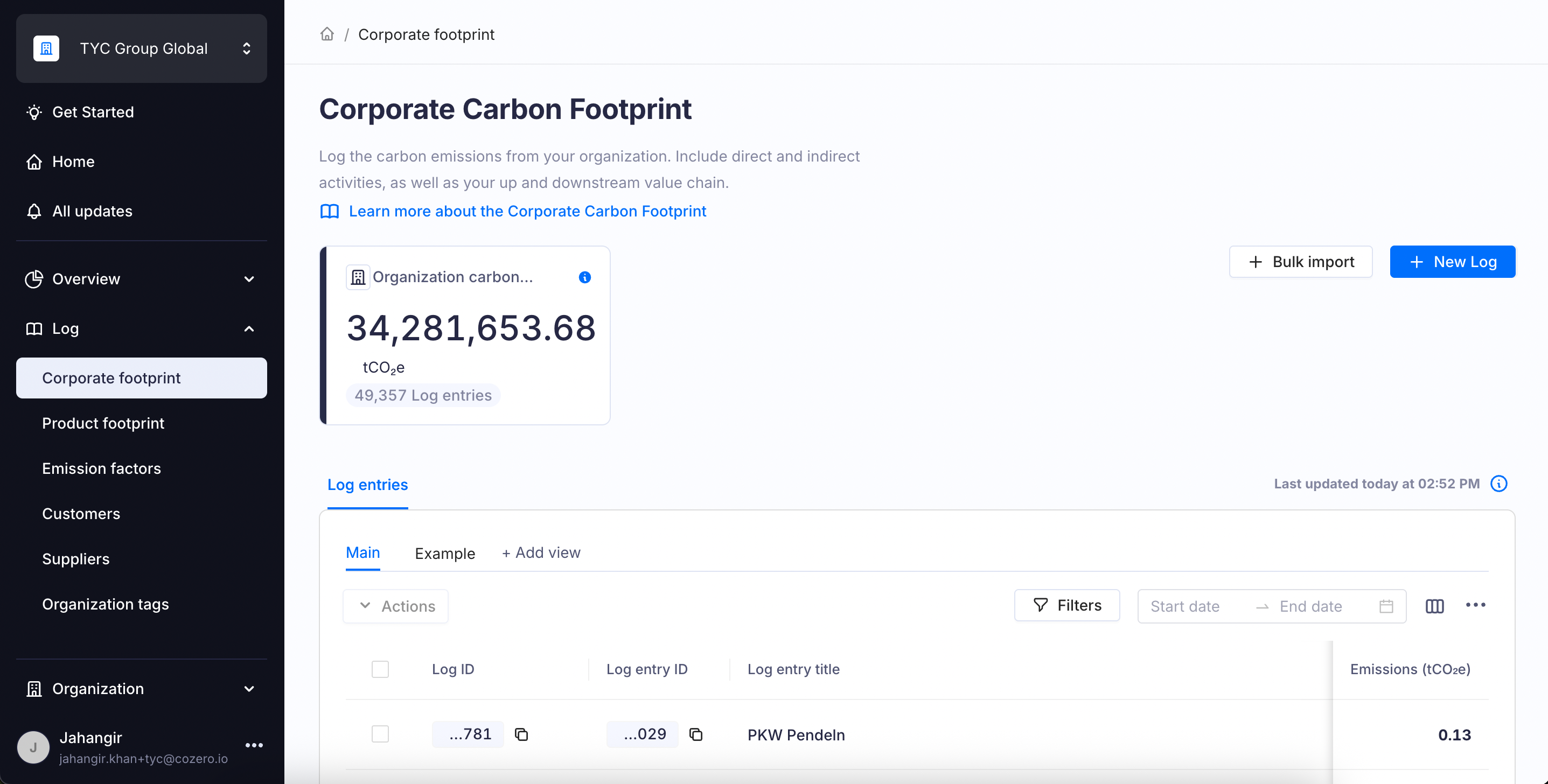Copy the Log entry ID ...029
This screenshot has width=1548, height=784.
click(696, 734)
